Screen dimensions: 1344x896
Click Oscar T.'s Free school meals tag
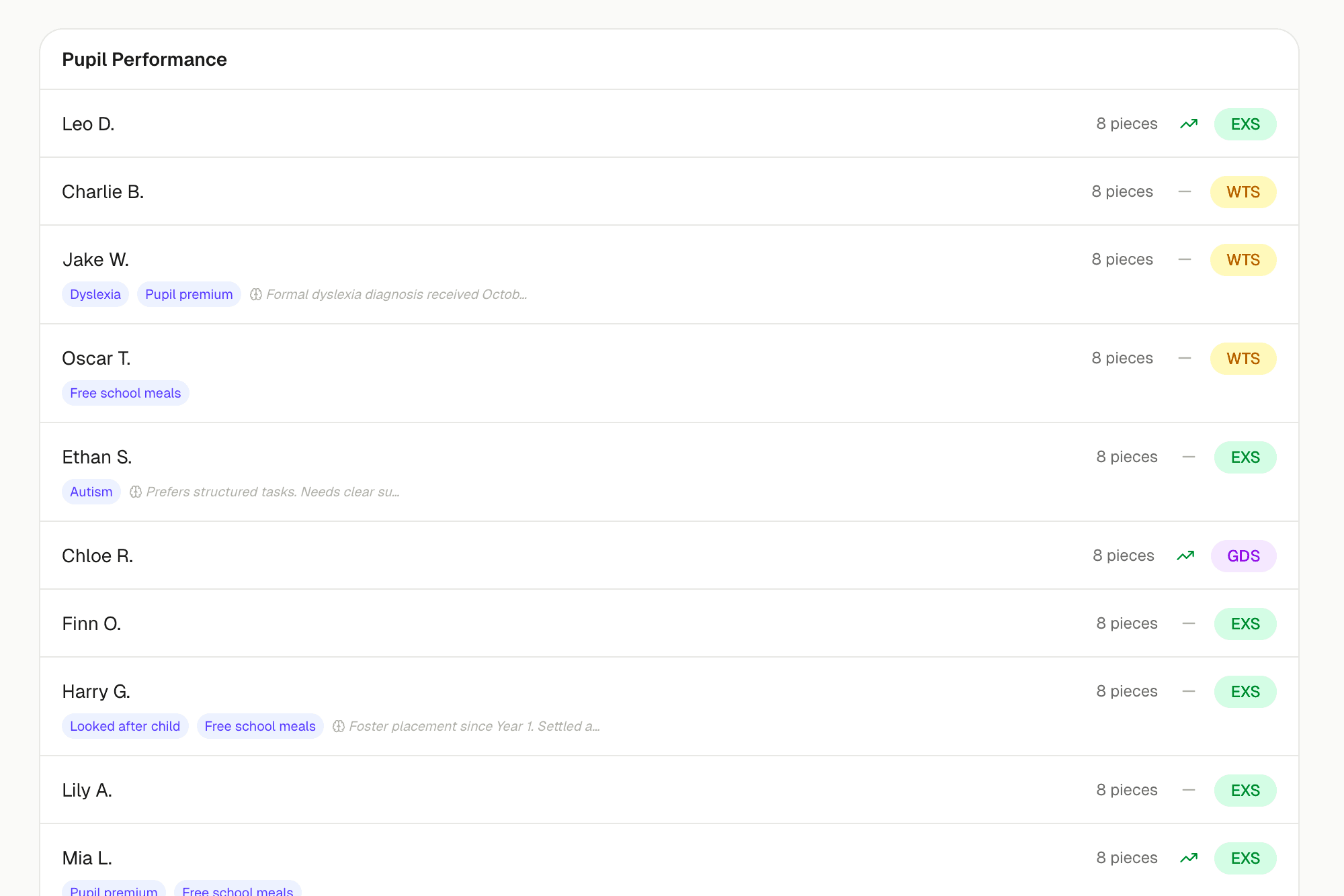point(125,392)
